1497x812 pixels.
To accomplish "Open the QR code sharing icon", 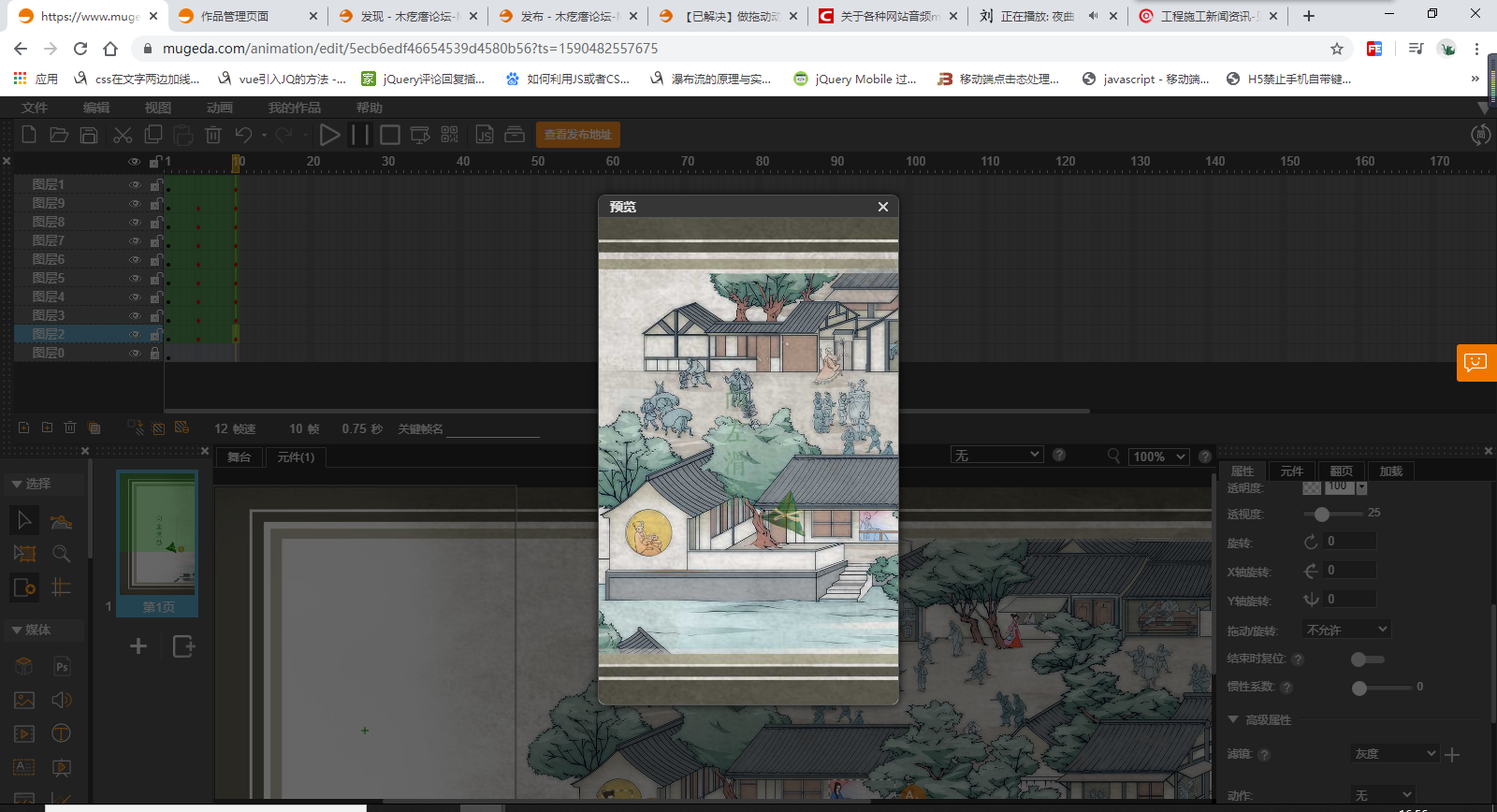I will point(450,135).
